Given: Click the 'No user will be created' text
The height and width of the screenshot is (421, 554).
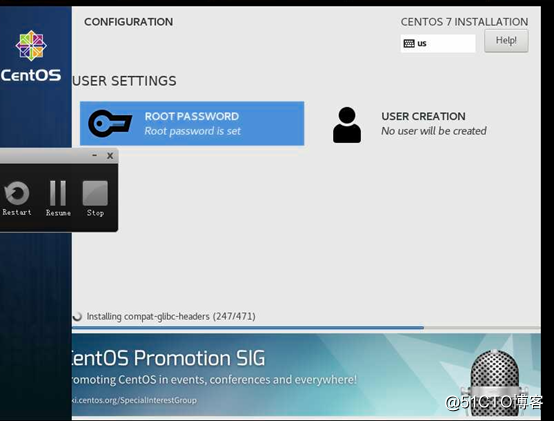Looking at the screenshot, I should (x=434, y=131).
